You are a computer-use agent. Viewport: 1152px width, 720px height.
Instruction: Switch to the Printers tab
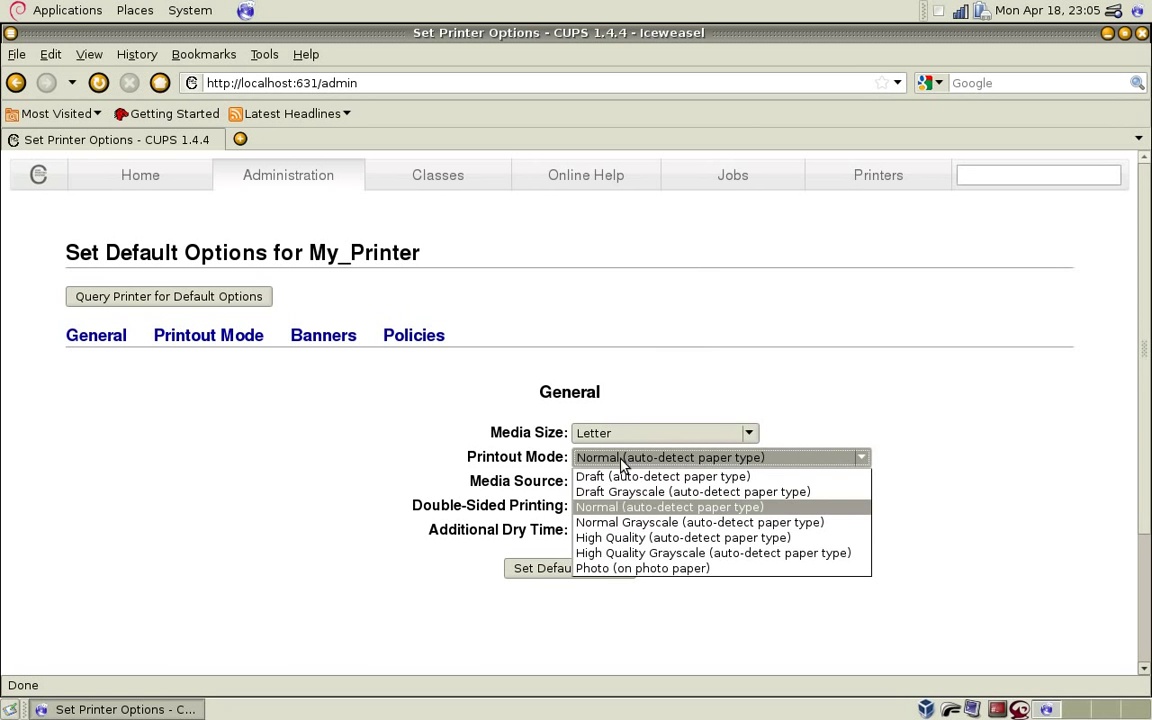point(877,175)
